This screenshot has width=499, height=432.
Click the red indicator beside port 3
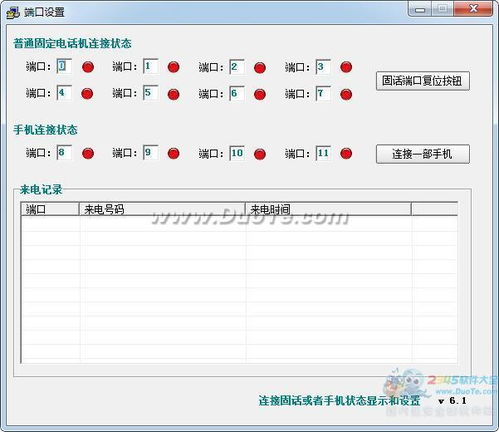coord(346,67)
